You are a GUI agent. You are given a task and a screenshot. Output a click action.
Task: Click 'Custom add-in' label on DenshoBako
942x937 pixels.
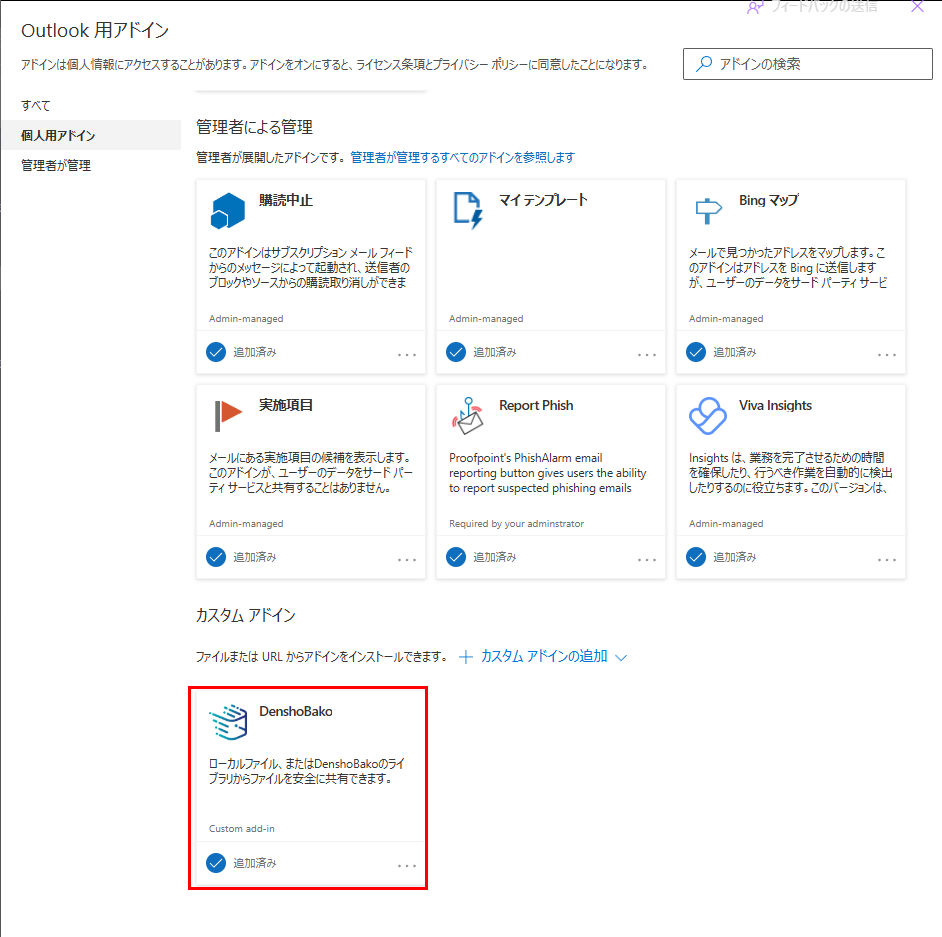coord(242,829)
